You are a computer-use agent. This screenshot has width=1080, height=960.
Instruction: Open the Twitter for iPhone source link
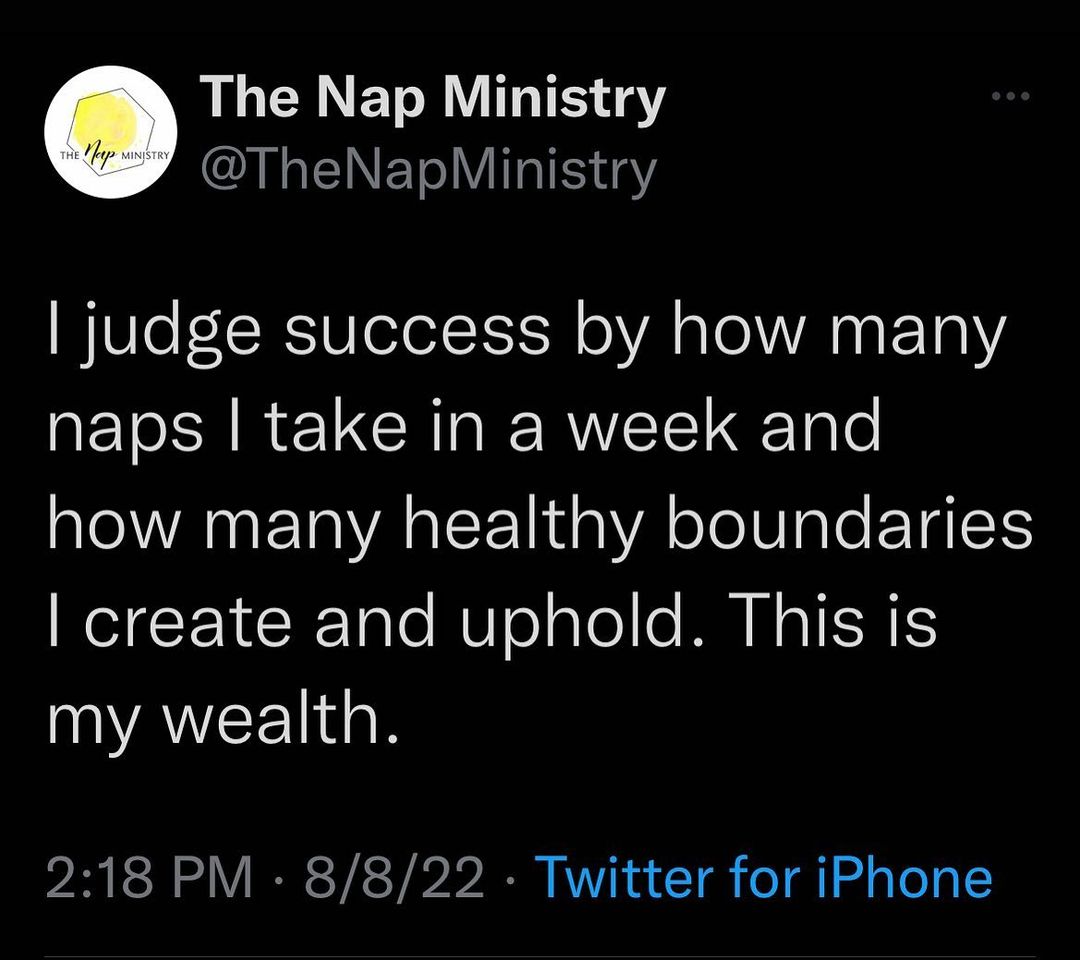[765, 879]
